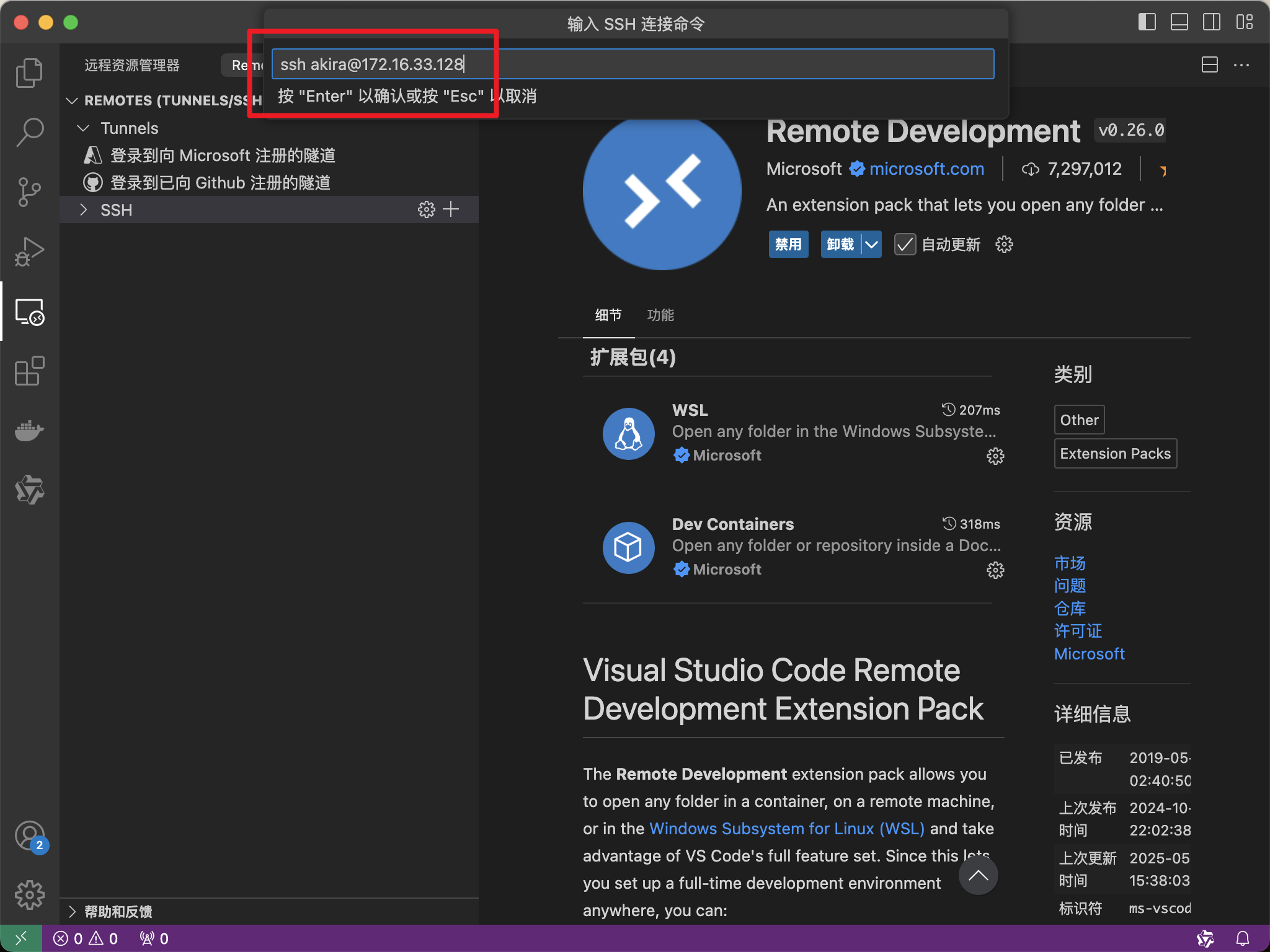Viewport: 1270px width, 952px height.
Task: Collapse the Tunnels tree node
Action: click(83, 128)
